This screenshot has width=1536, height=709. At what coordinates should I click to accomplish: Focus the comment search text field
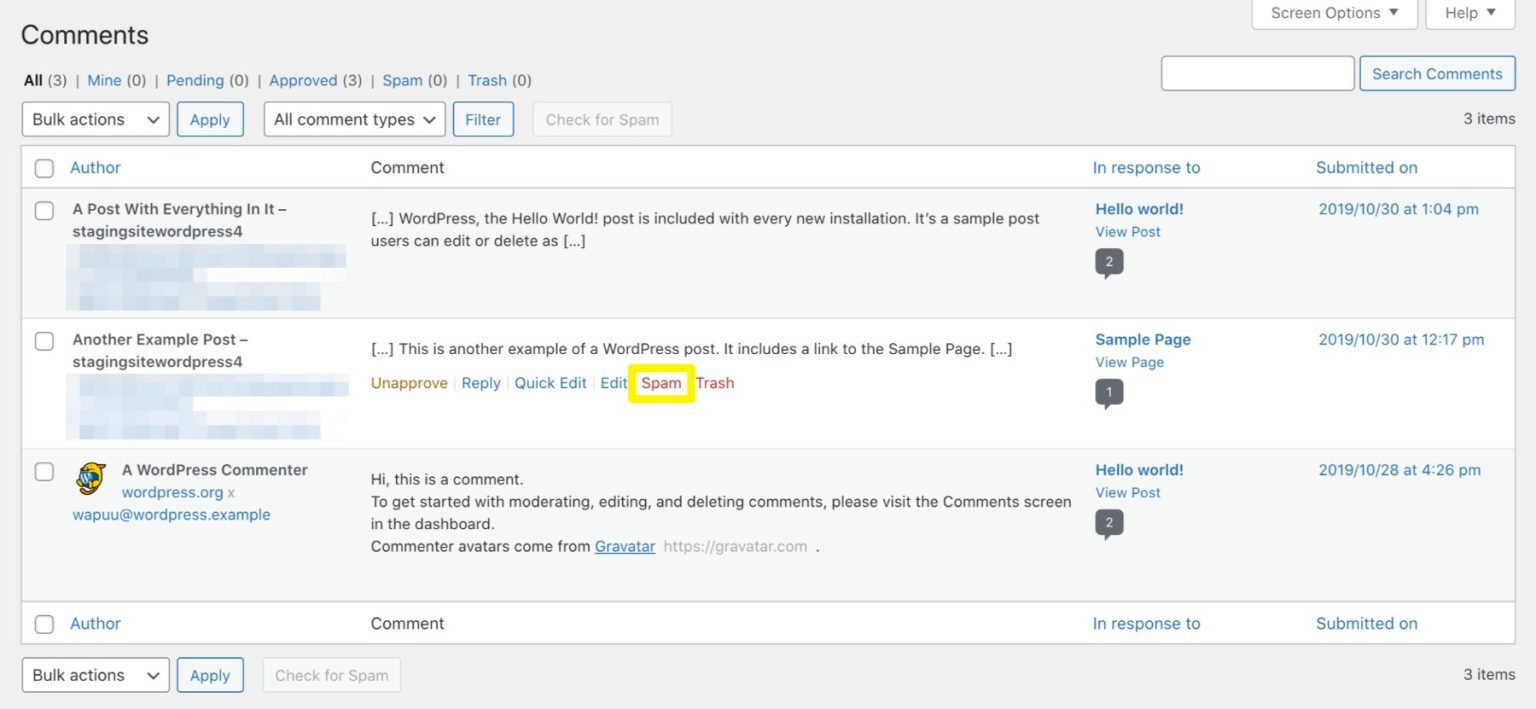pos(1257,73)
